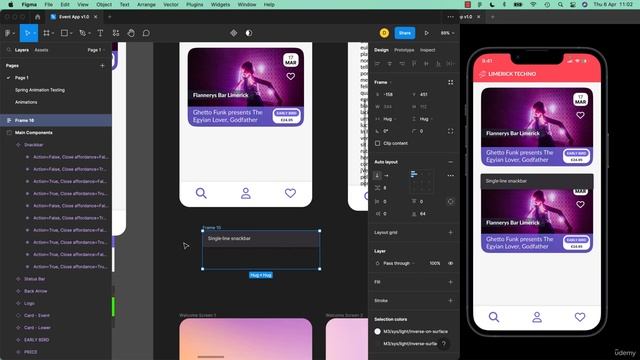The image size is (640, 360).
Task: Switch to the Prototype tab
Action: click(x=404, y=50)
